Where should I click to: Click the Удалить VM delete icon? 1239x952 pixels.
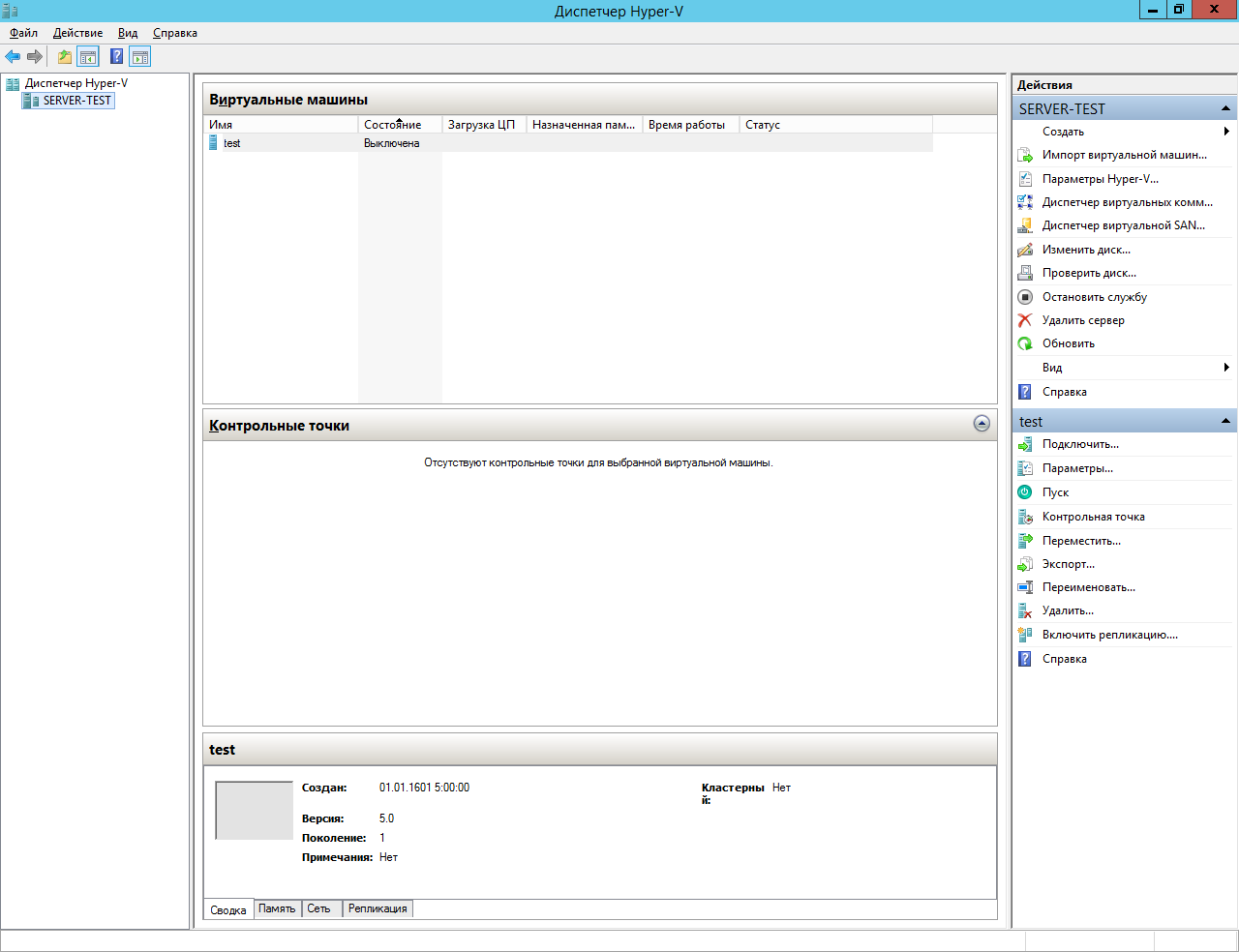(1025, 610)
